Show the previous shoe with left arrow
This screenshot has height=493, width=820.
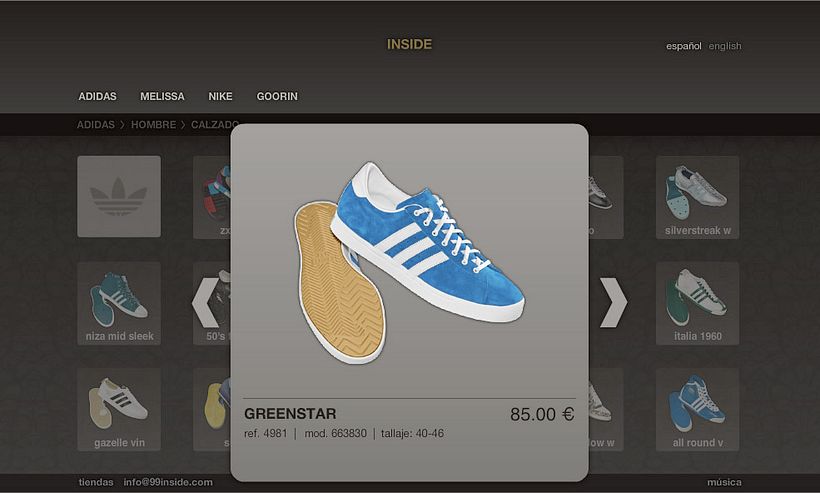point(205,302)
